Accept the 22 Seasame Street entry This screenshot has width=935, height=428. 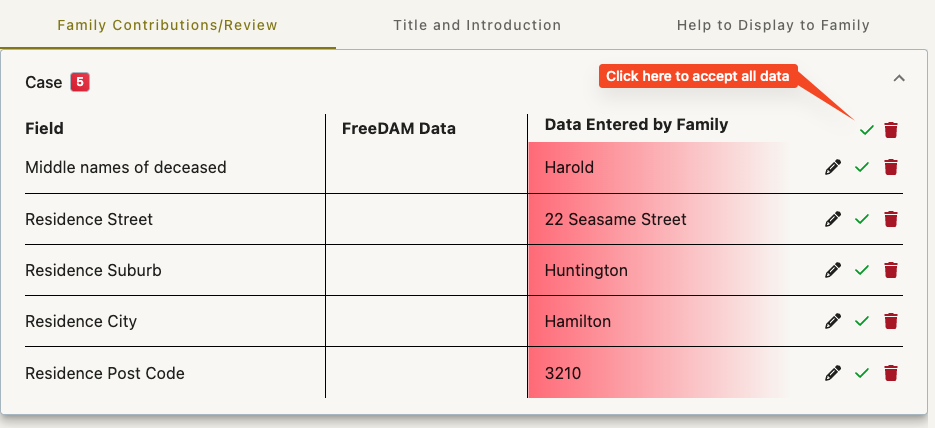[862, 219]
